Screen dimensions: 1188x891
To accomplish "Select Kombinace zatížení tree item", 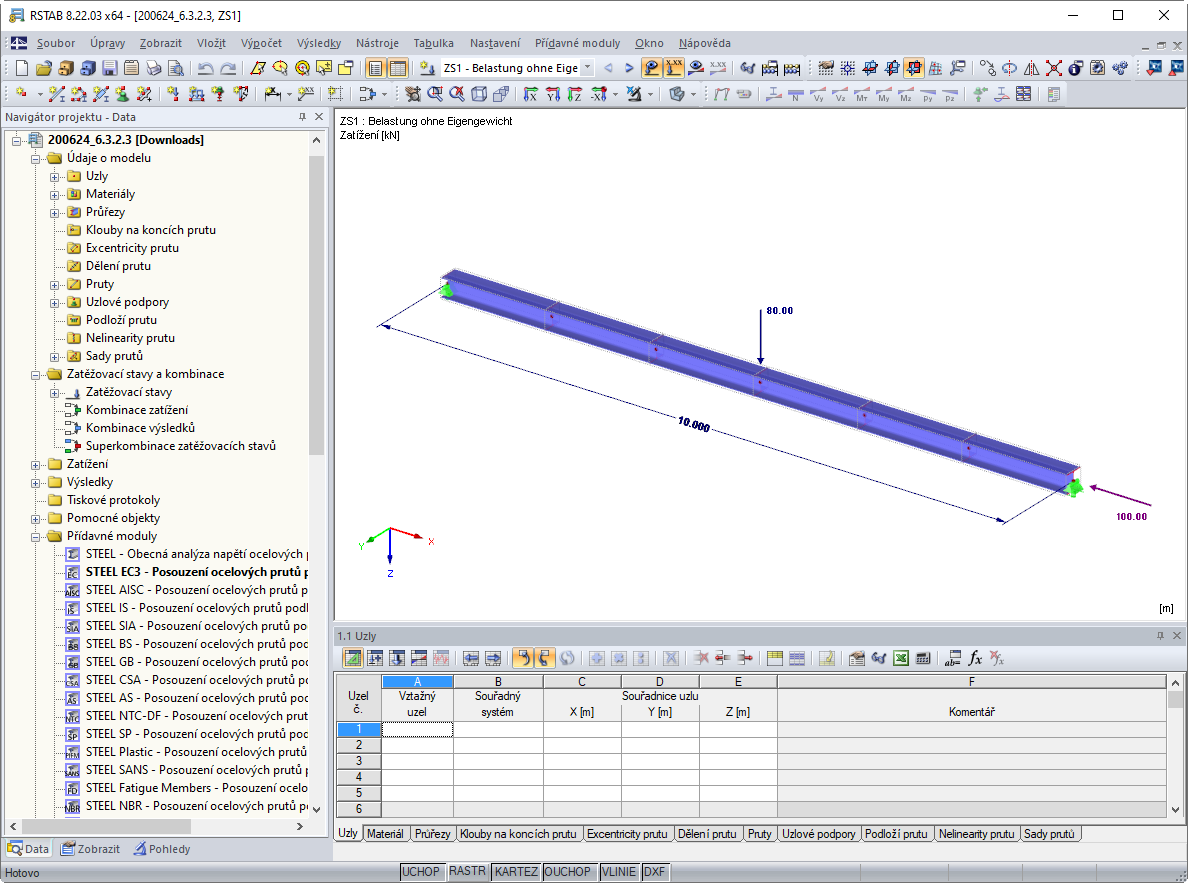I will [x=136, y=410].
